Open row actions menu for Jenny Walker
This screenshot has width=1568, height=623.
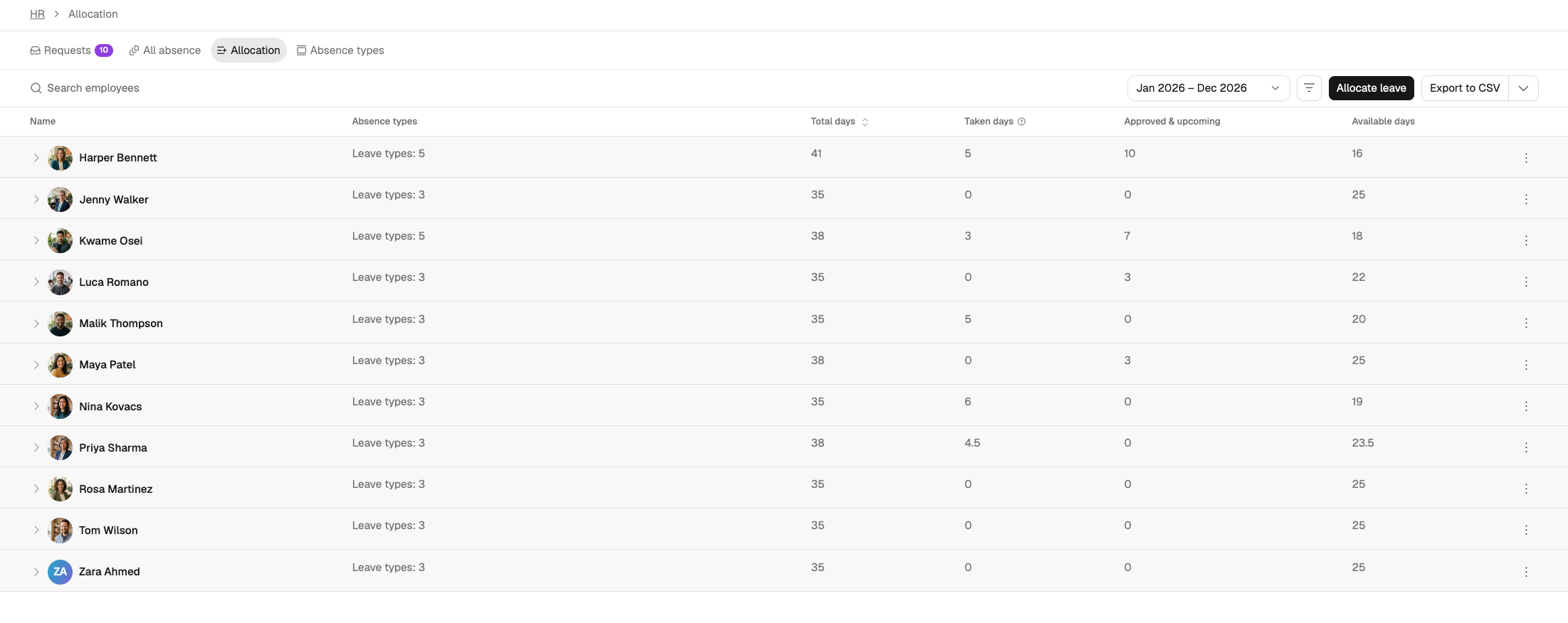1526,199
